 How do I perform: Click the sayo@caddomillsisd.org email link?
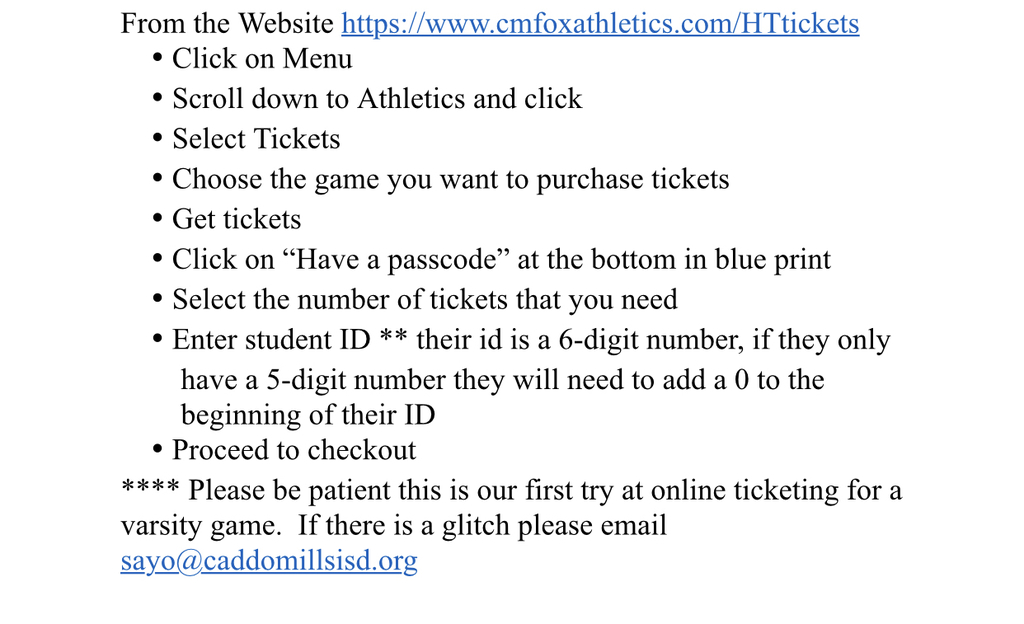(x=269, y=561)
